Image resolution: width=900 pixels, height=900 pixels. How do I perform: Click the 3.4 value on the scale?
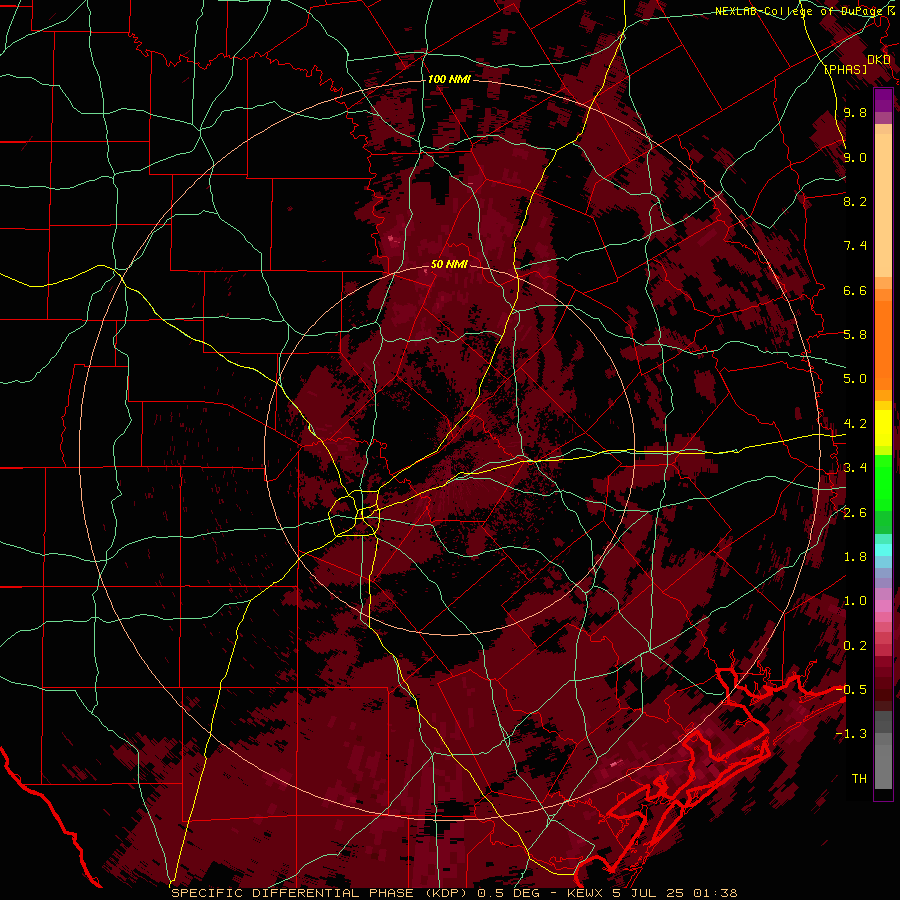coord(855,468)
